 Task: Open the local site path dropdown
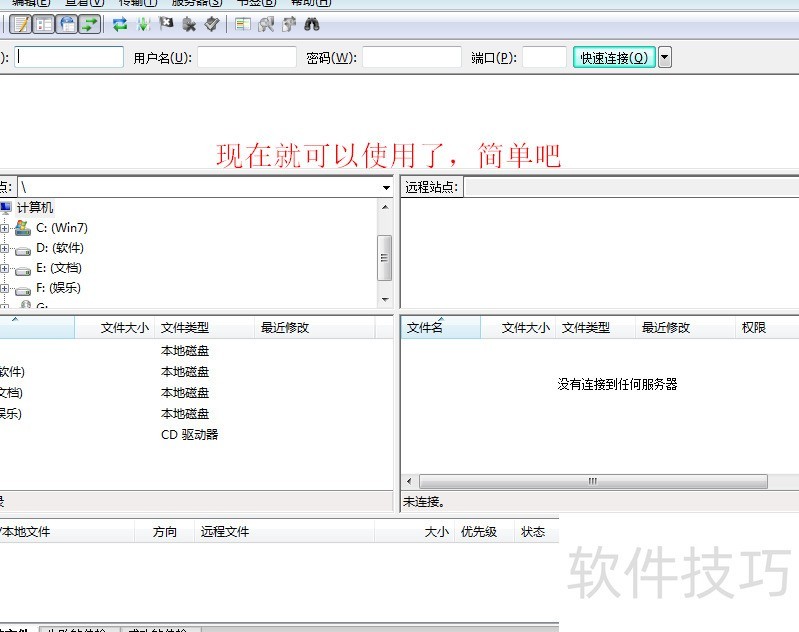(x=386, y=188)
